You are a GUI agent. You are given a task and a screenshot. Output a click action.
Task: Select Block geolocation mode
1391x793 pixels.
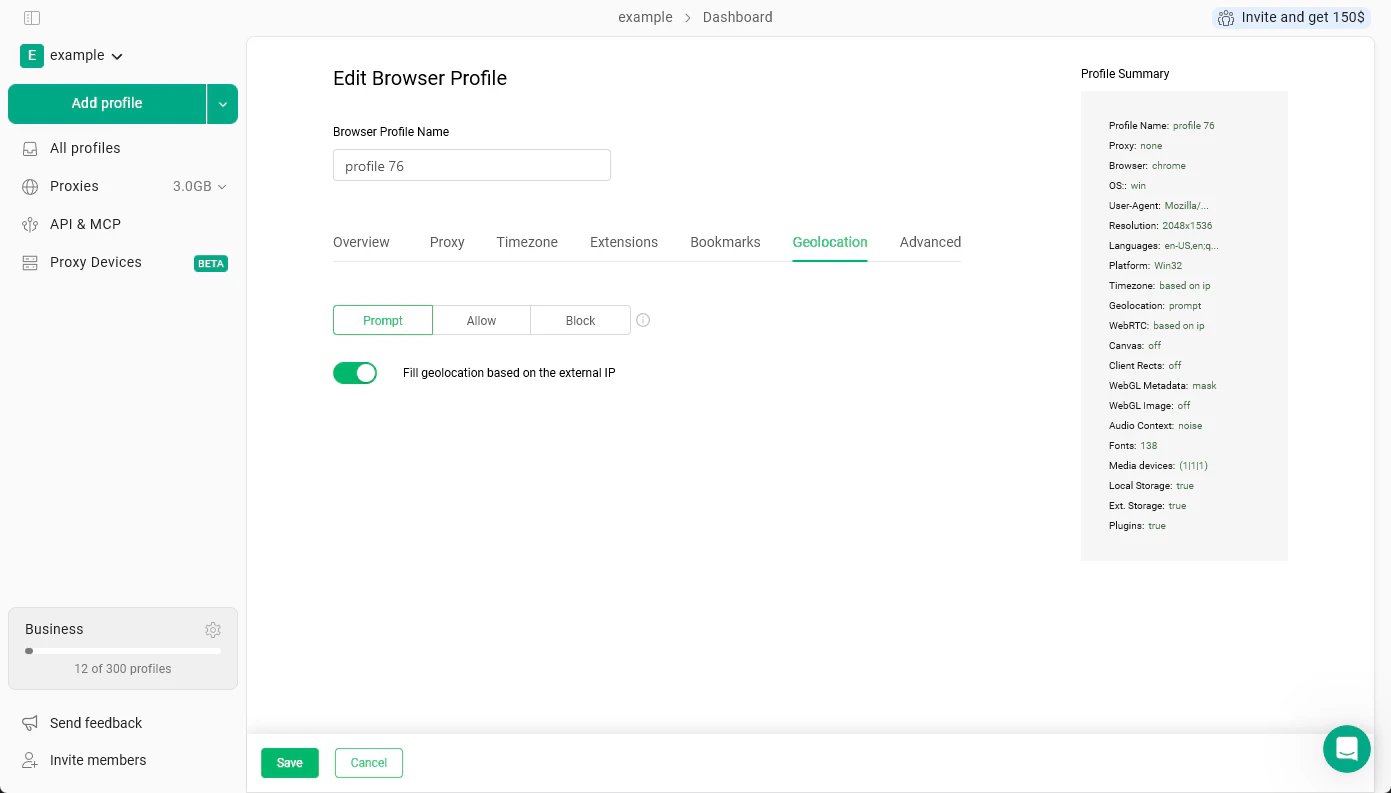pyautogui.click(x=580, y=320)
